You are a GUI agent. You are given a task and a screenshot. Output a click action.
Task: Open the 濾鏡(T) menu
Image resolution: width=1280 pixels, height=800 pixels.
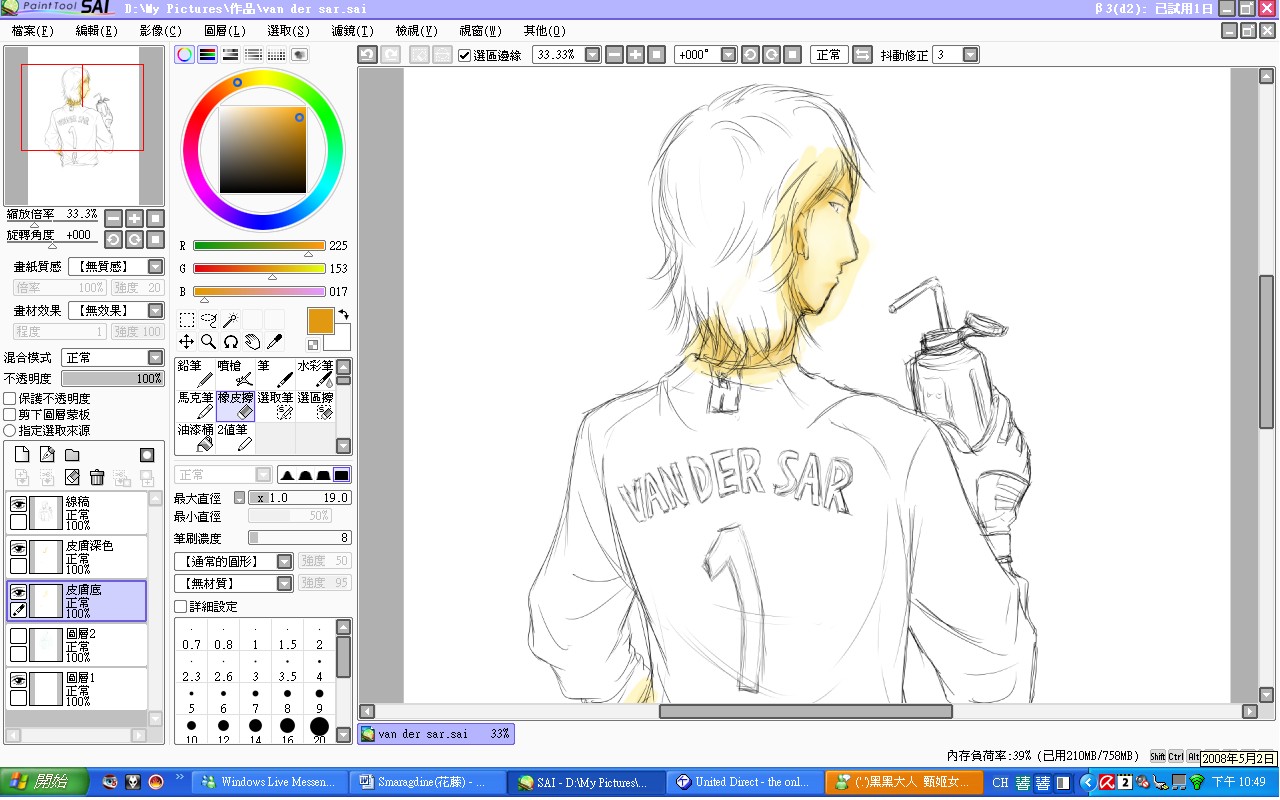[352, 31]
